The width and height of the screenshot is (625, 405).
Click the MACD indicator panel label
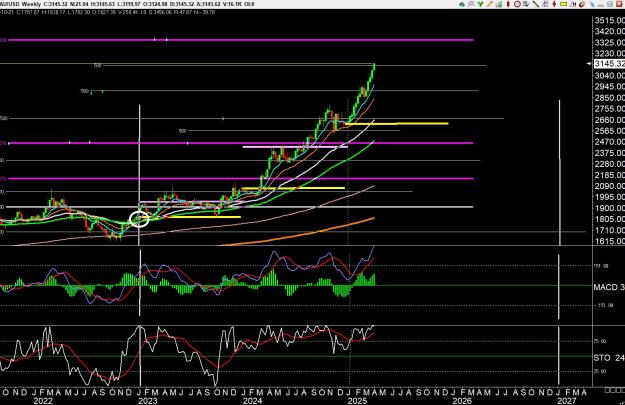point(609,287)
